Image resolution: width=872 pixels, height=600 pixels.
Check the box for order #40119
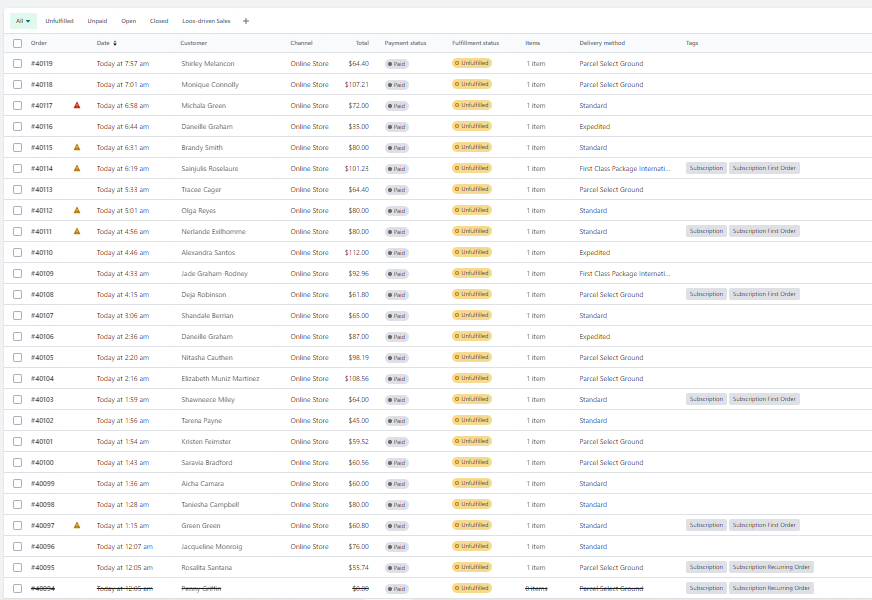click(18, 63)
